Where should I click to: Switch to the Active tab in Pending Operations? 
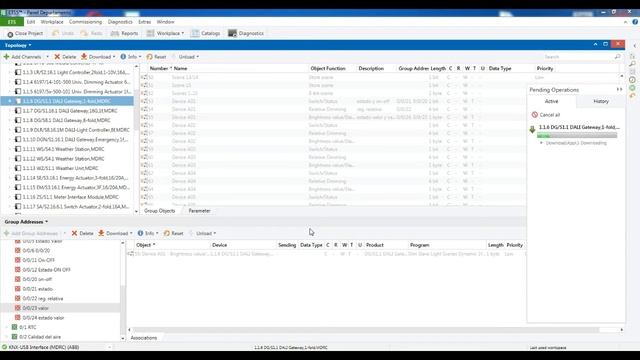551,101
